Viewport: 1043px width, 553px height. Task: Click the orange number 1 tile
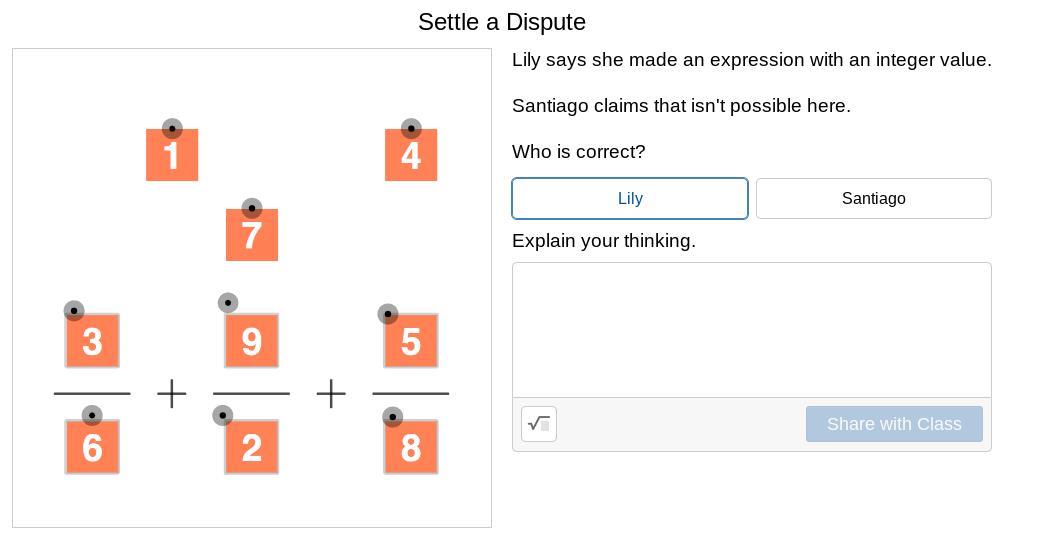tap(172, 158)
